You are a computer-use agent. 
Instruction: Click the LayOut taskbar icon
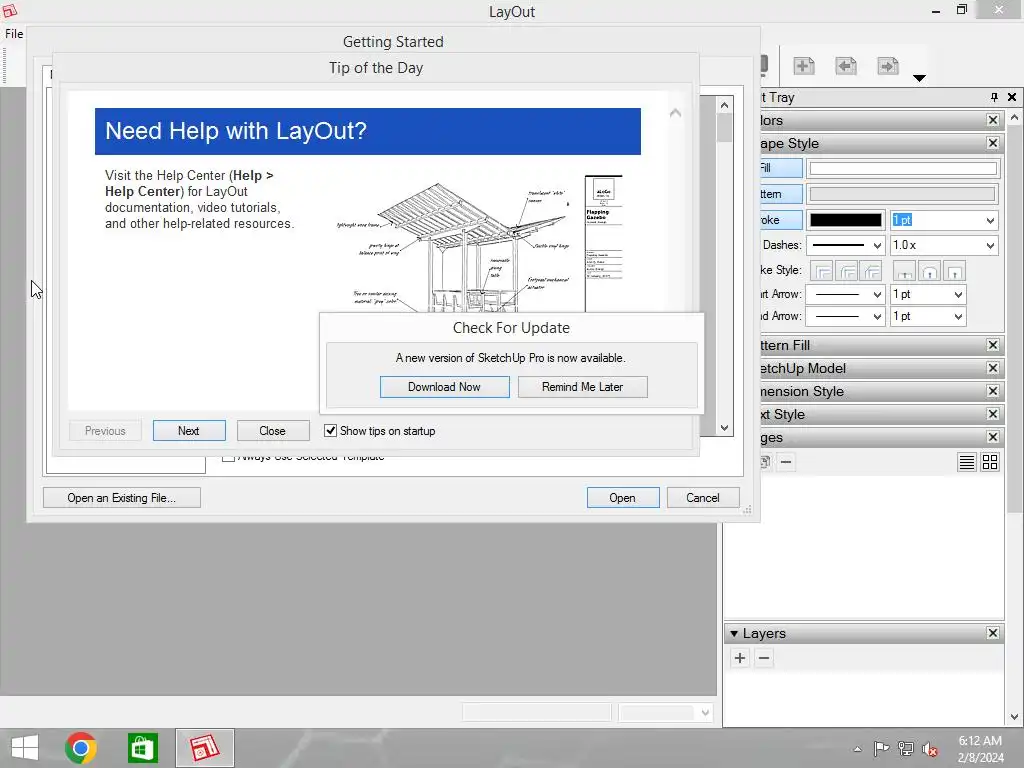tap(204, 748)
